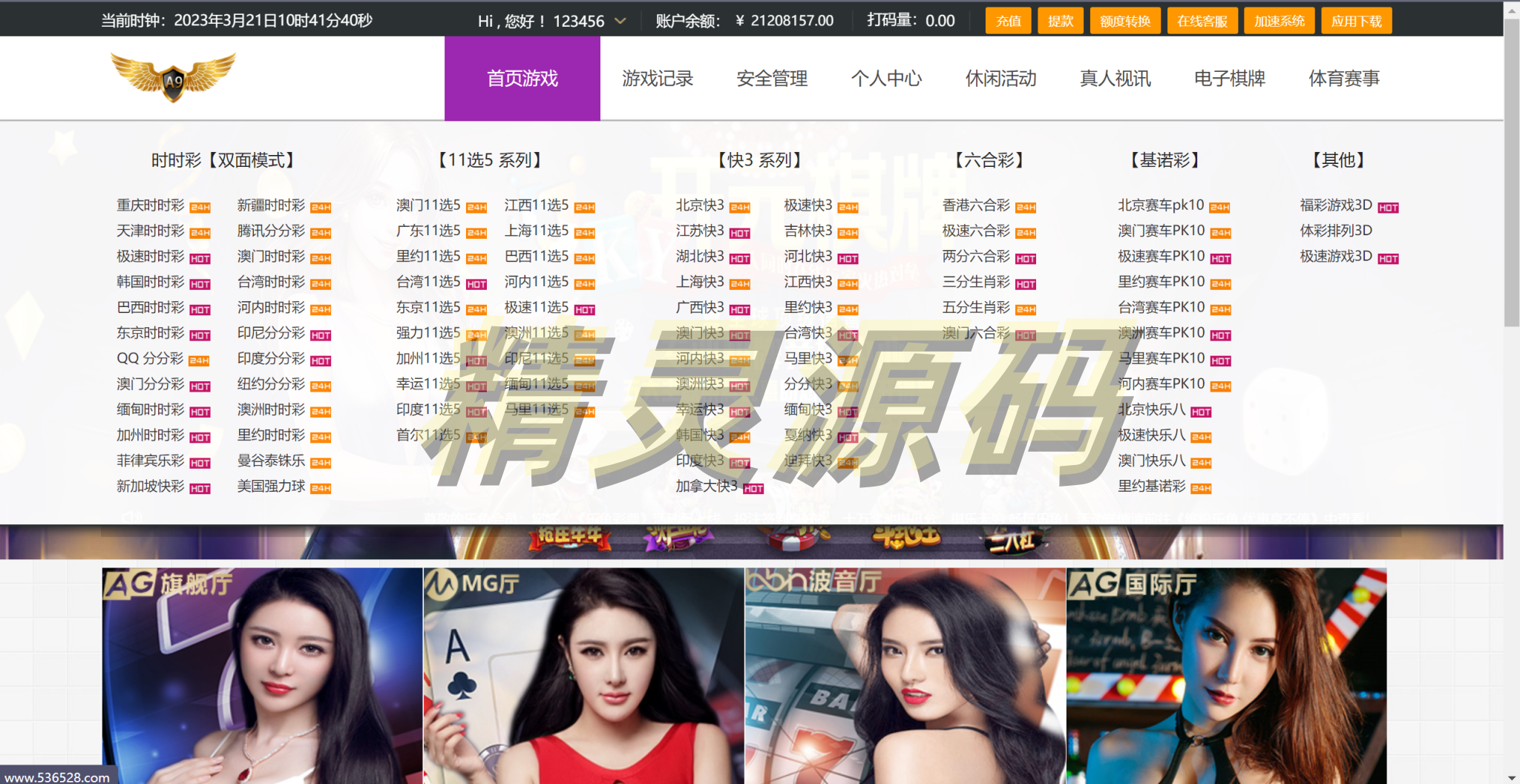Open the 体育赛事 menu
The image size is (1520, 784).
pyautogui.click(x=1344, y=78)
